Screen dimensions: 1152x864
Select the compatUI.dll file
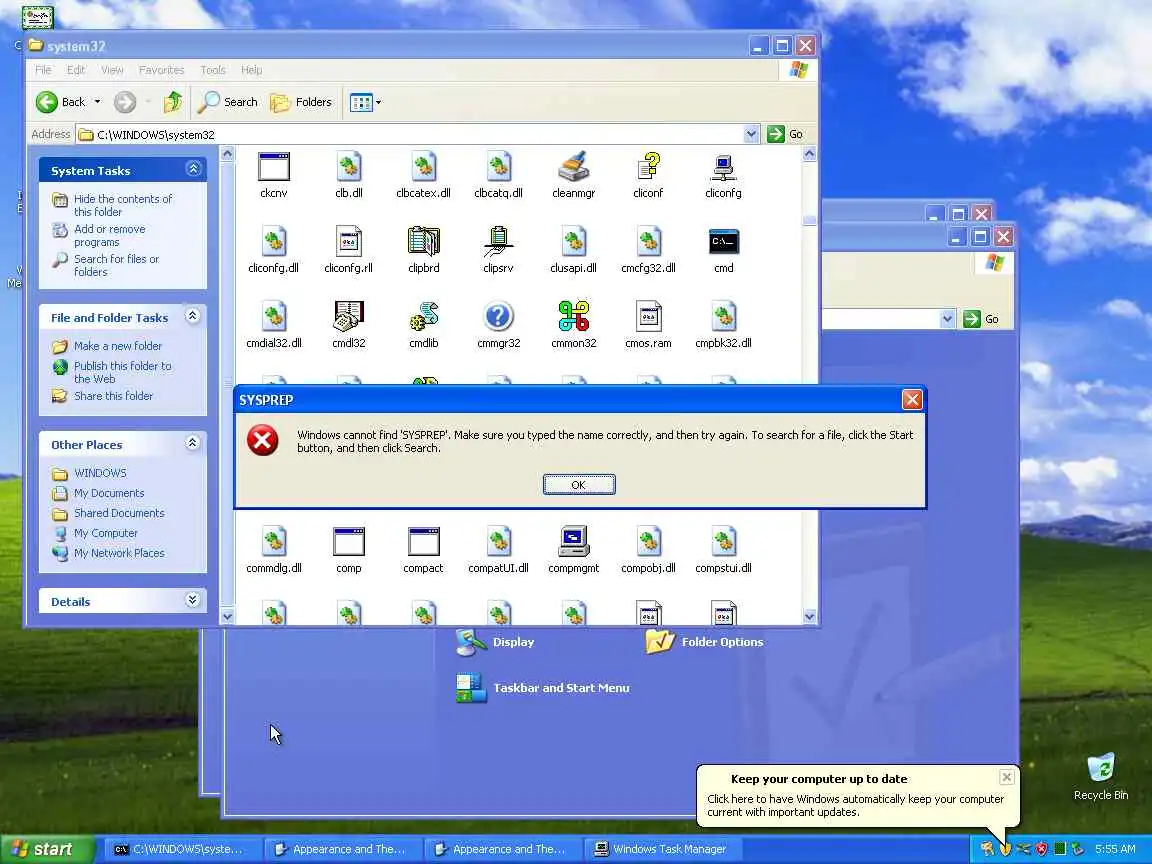coord(499,541)
